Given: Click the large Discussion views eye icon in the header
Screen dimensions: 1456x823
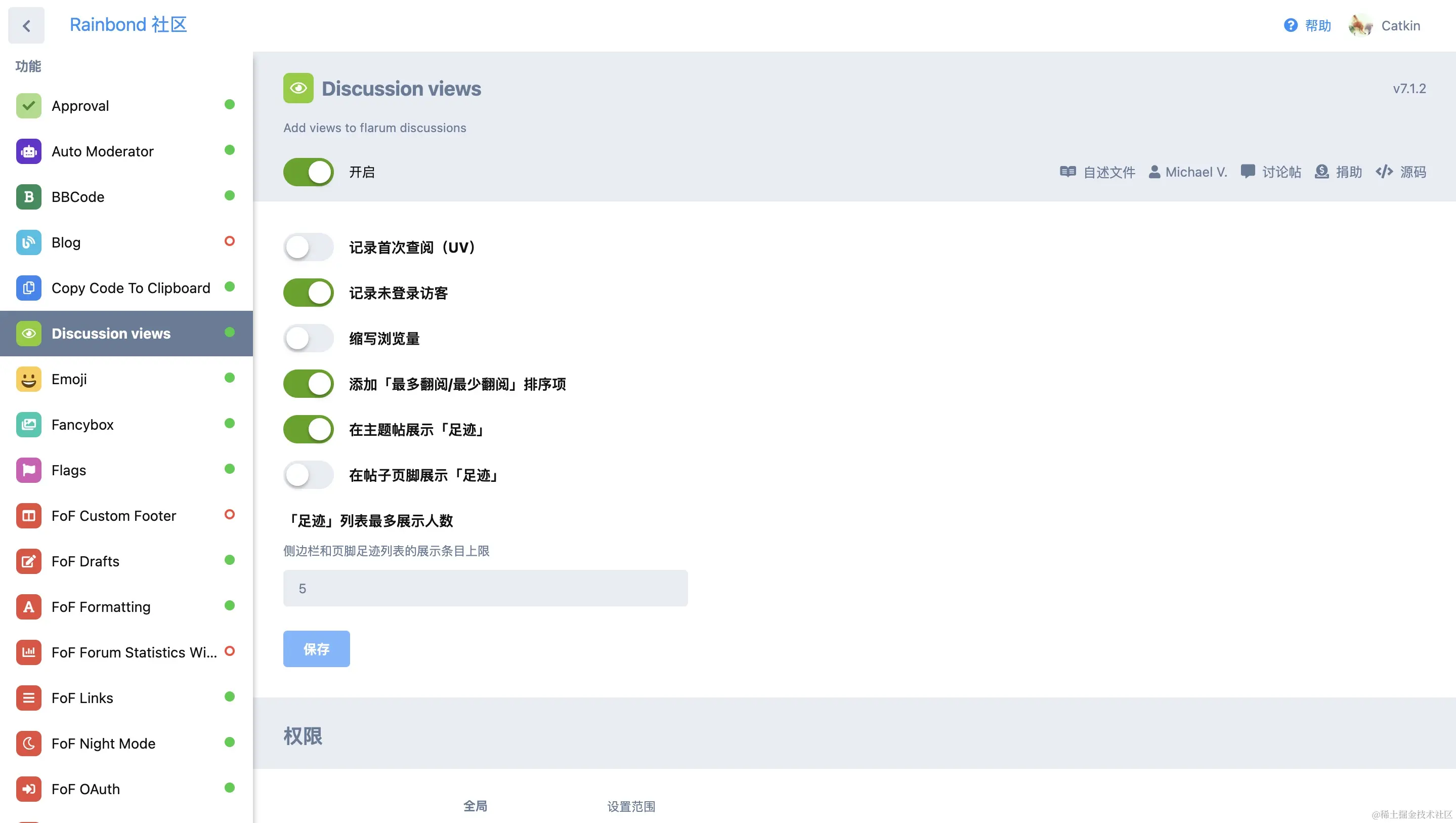Looking at the screenshot, I should 298,88.
